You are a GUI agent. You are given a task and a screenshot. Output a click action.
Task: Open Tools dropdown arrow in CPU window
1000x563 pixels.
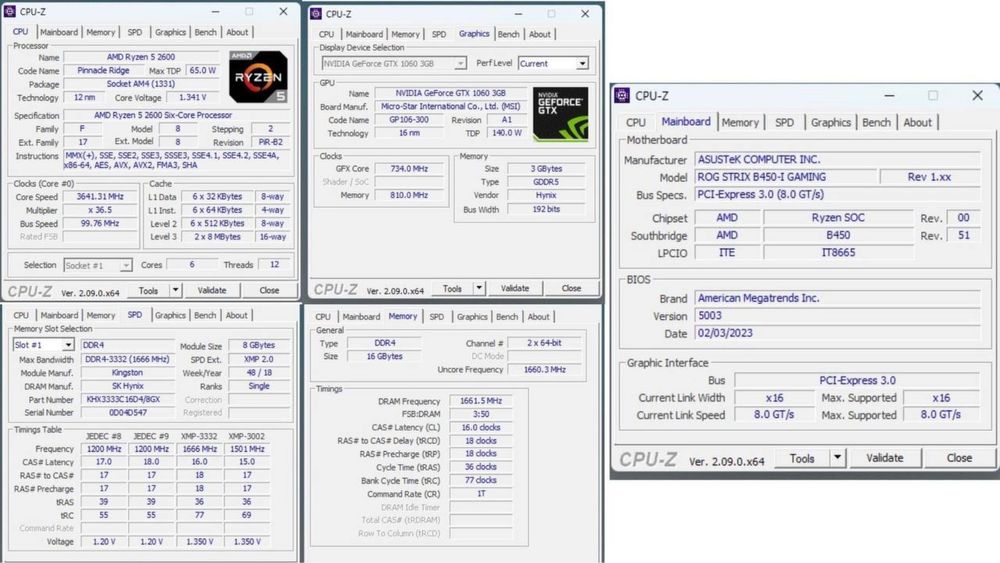click(x=175, y=290)
